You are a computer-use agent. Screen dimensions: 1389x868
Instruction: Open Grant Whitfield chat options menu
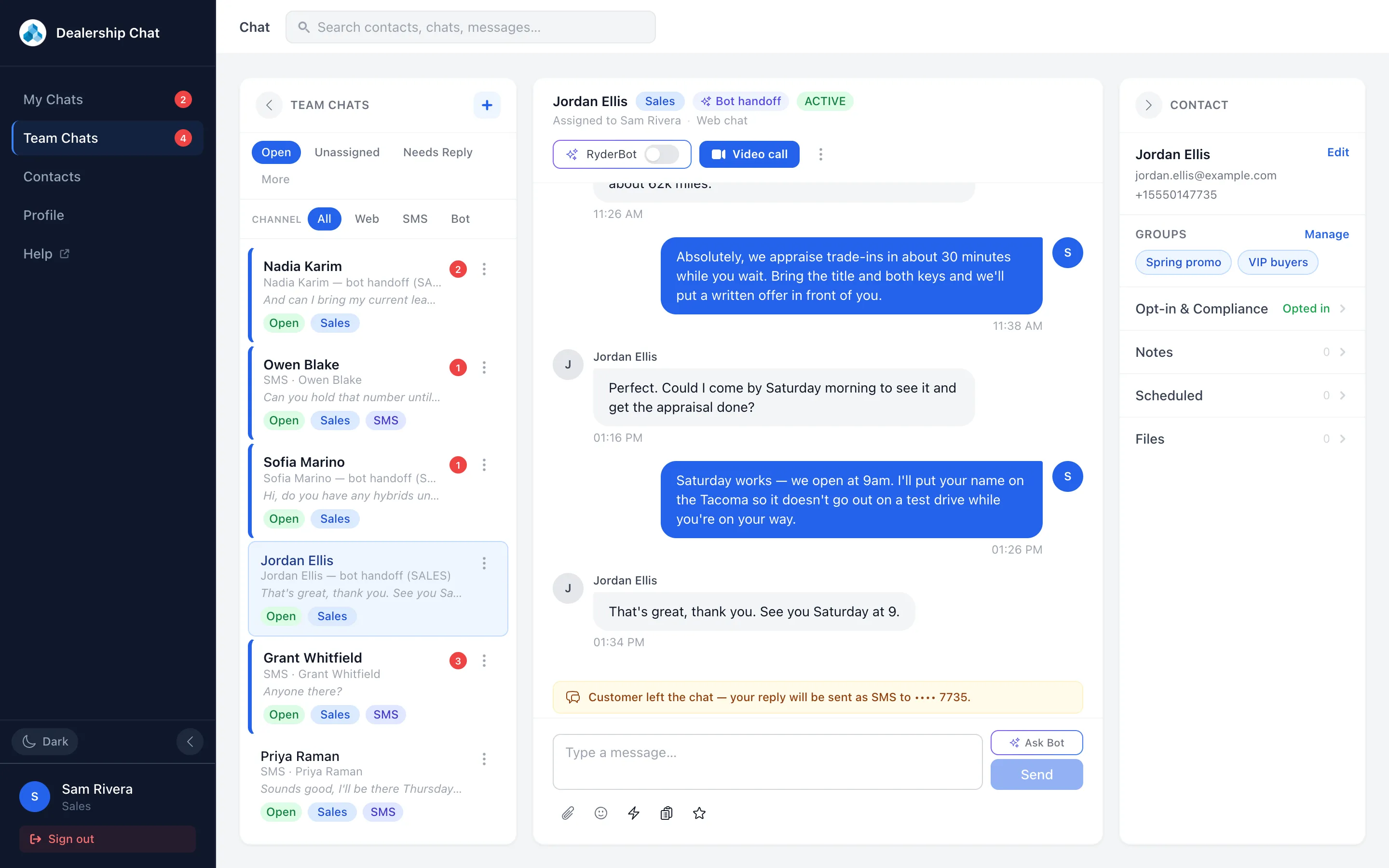pos(484,661)
